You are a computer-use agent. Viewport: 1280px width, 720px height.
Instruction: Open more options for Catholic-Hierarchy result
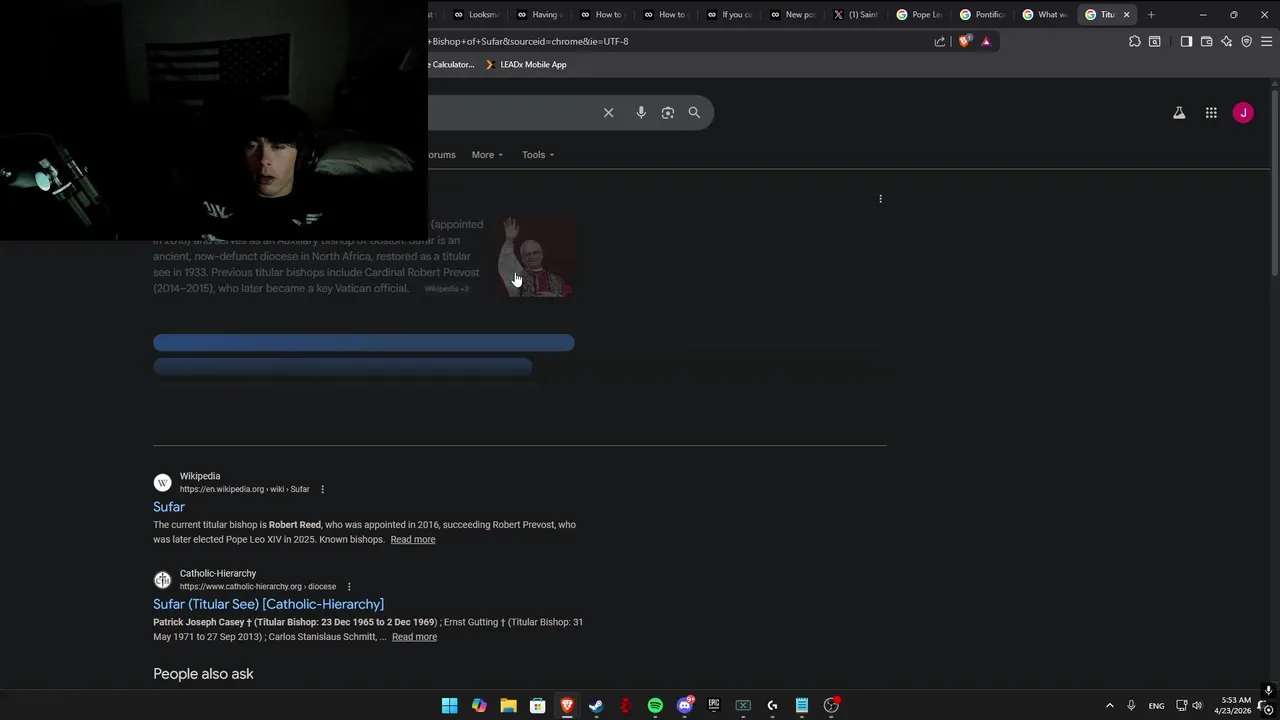point(349,587)
